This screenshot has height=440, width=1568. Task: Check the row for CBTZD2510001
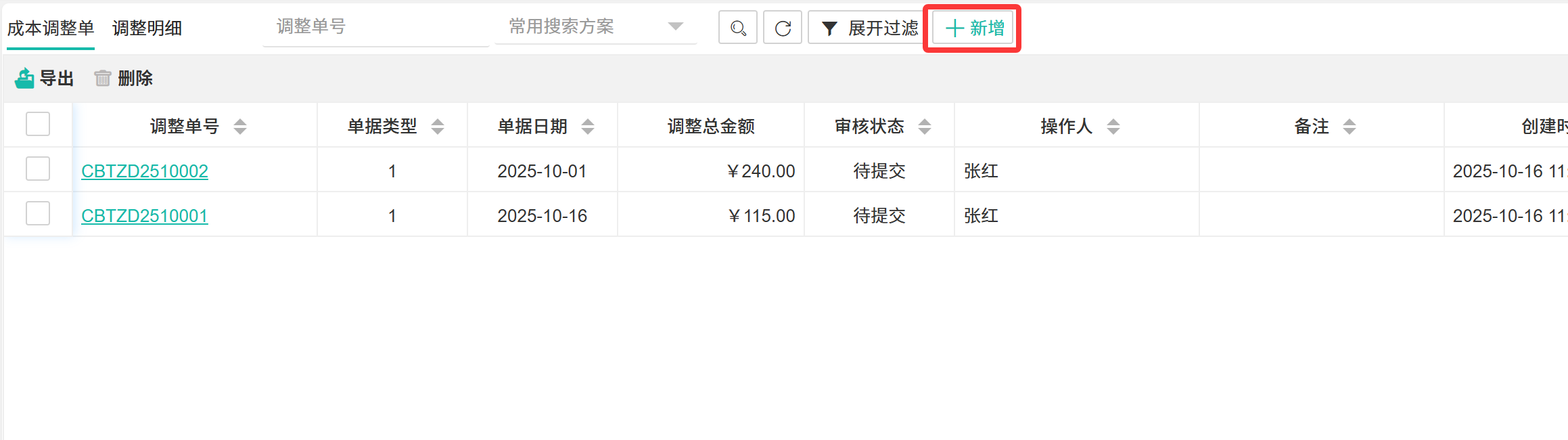pyautogui.click(x=38, y=214)
